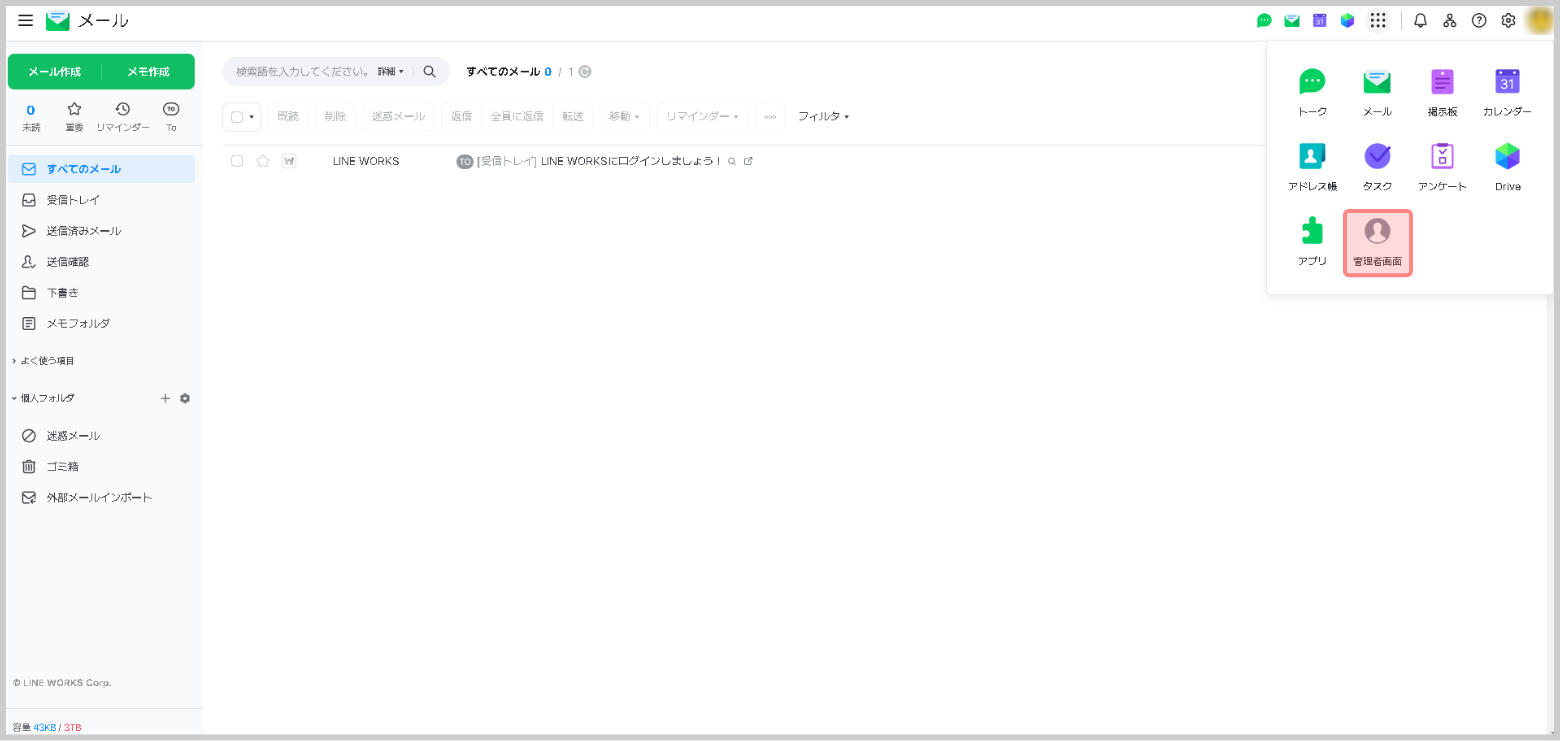Expand the よく使う項目 section
Viewport: 1560px width, 741px height.
[x=44, y=361]
